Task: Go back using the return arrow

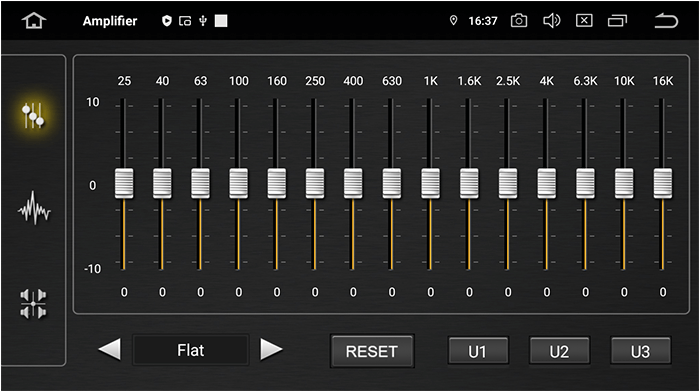Action: (666, 21)
